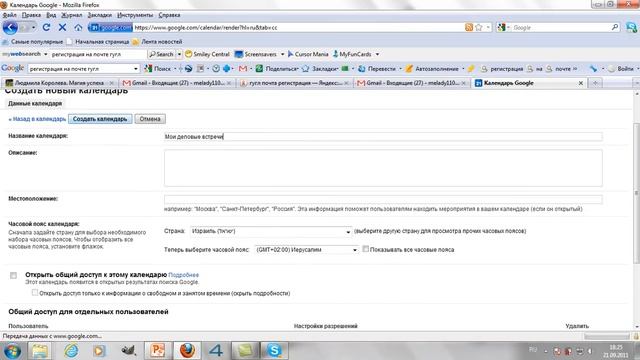Stop loading with the X icon

[x=62, y=27]
